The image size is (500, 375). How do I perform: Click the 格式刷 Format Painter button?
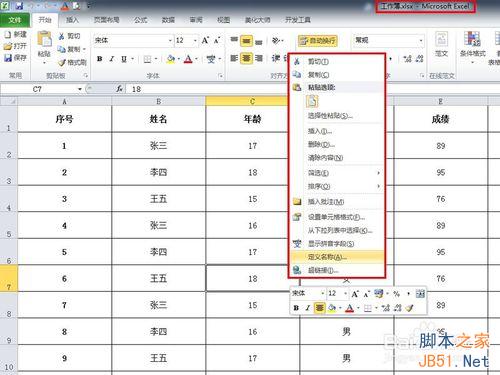coord(72,62)
